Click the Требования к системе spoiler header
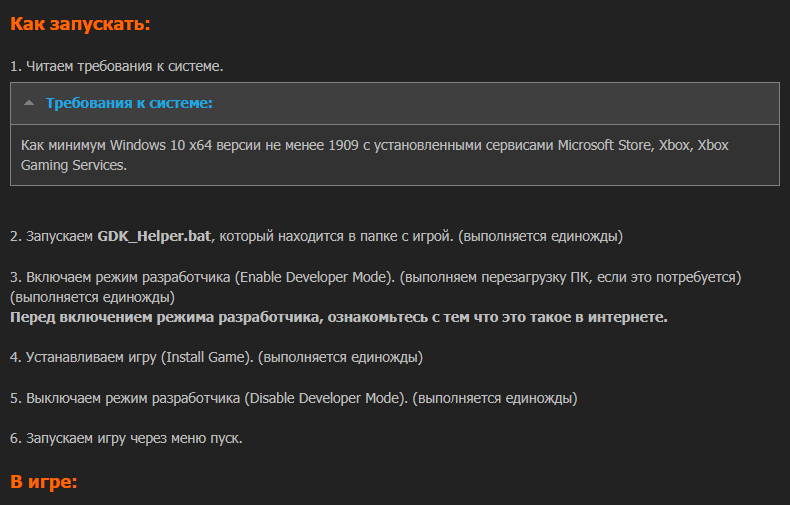This screenshot has height=505, width=790. coord(129,103)
